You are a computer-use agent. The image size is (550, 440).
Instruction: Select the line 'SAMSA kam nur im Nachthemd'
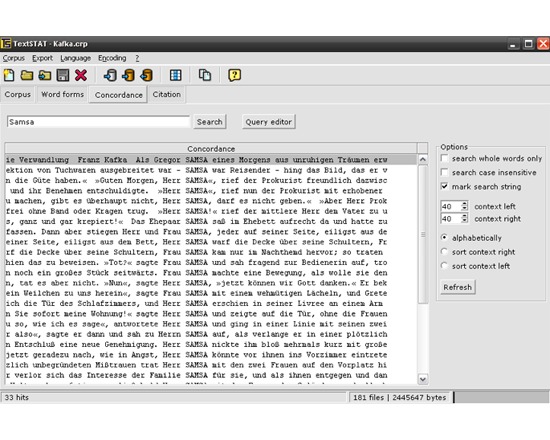tap(211, 252)
